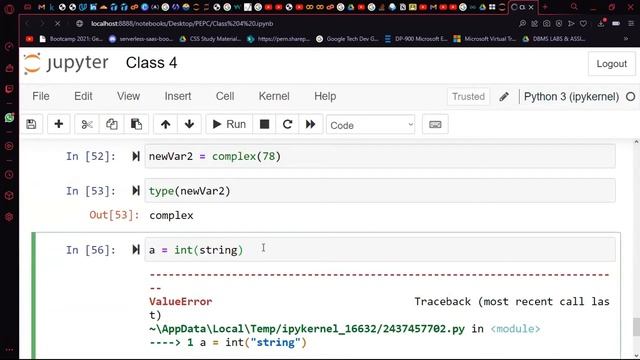Open the Help menu
This screenshot has width=640, height=360.
325,96
